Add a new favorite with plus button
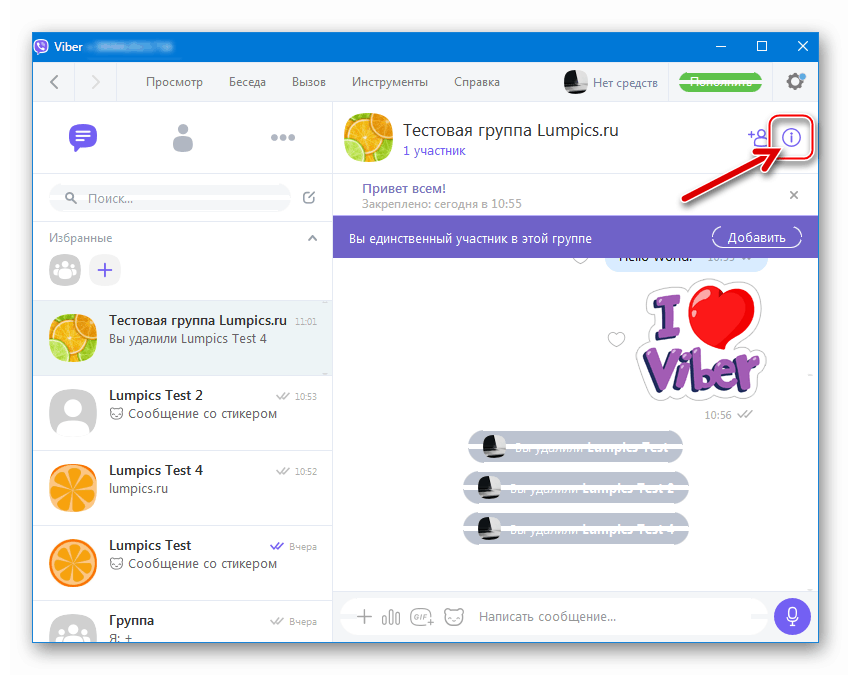This screenshot has width=851, height=675. tap(105, 270)
